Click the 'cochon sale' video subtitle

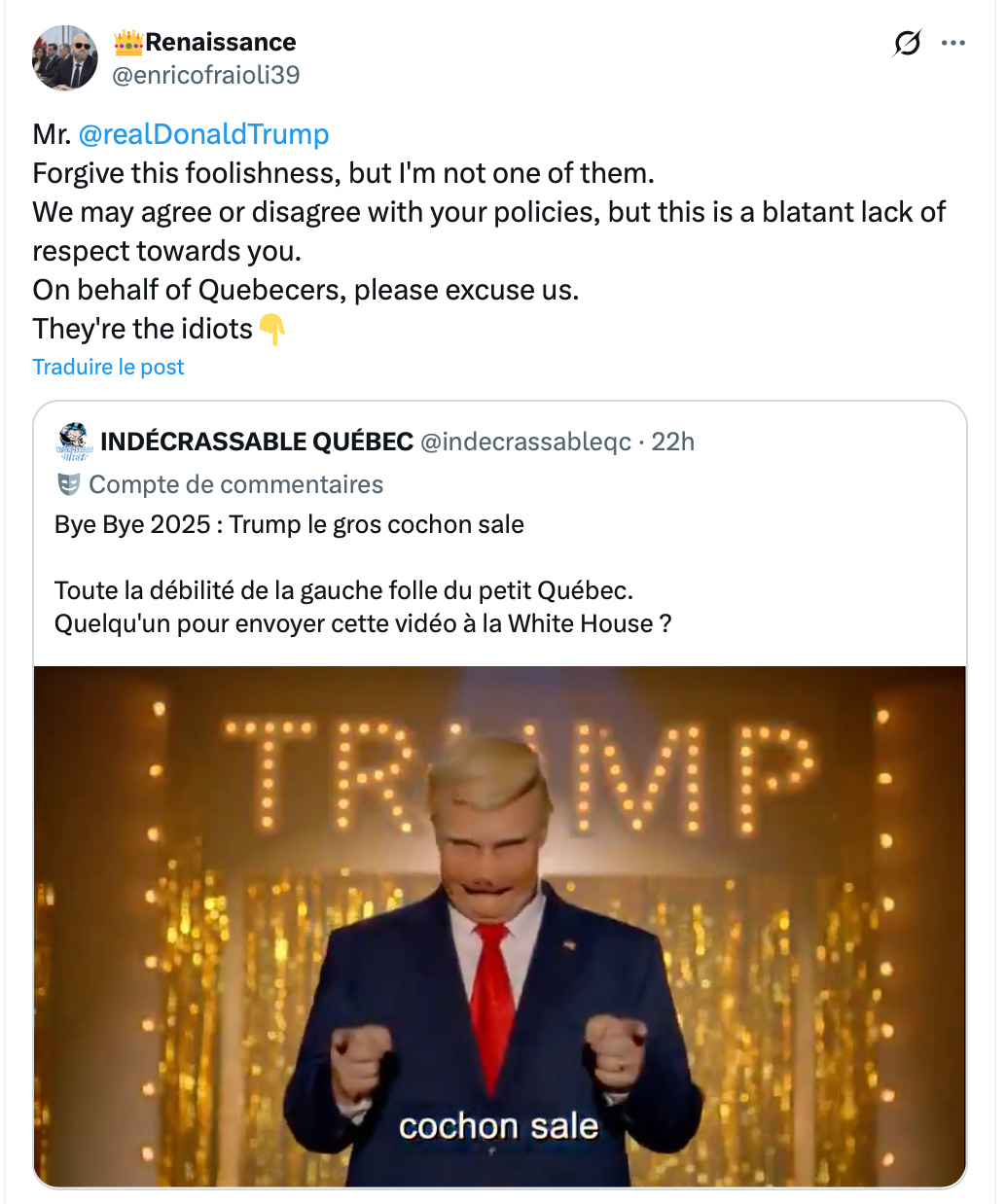coord(498,1126)
